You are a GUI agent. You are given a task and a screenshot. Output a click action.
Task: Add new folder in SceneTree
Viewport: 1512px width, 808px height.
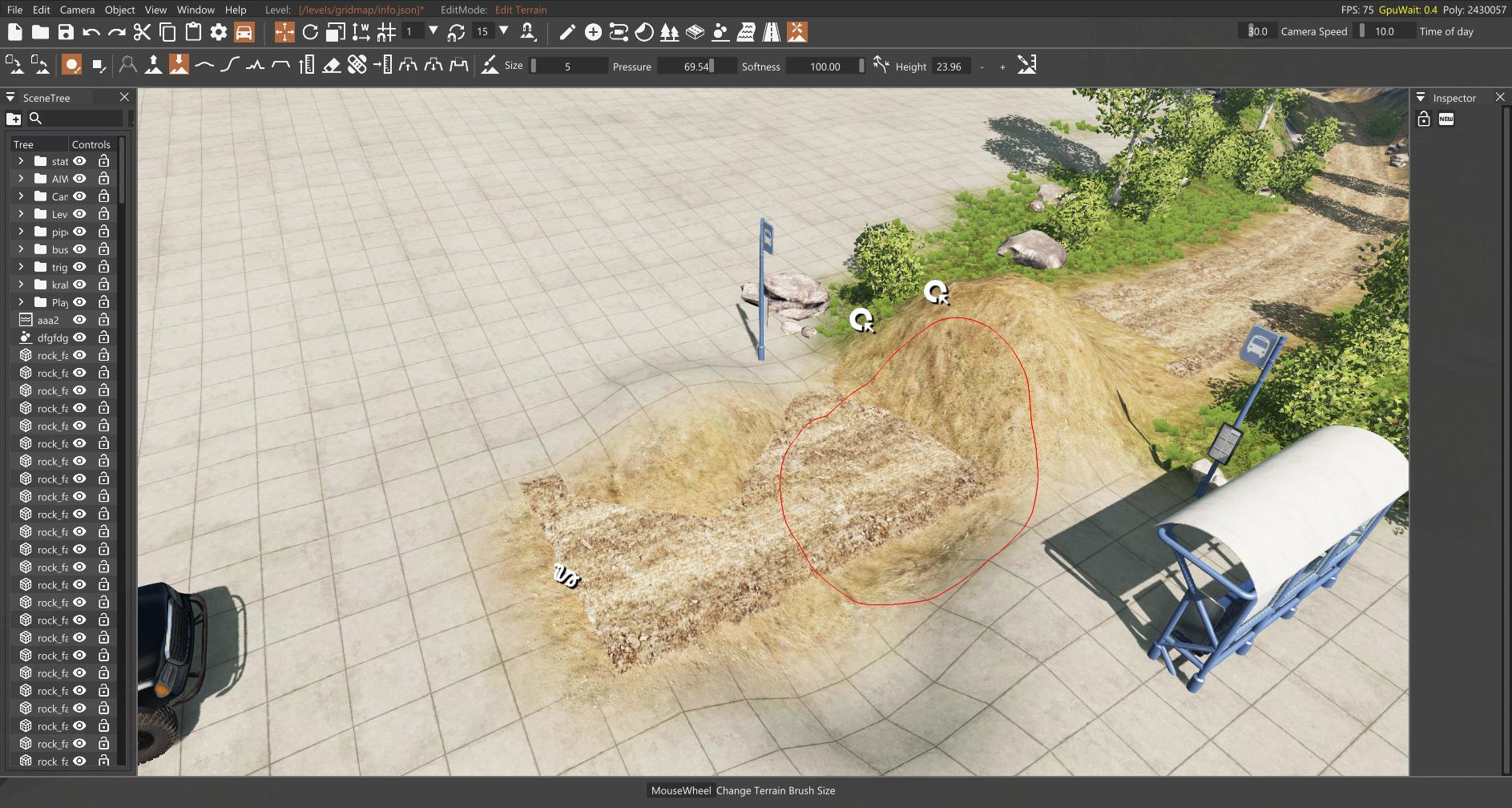(x=14, y=119)
